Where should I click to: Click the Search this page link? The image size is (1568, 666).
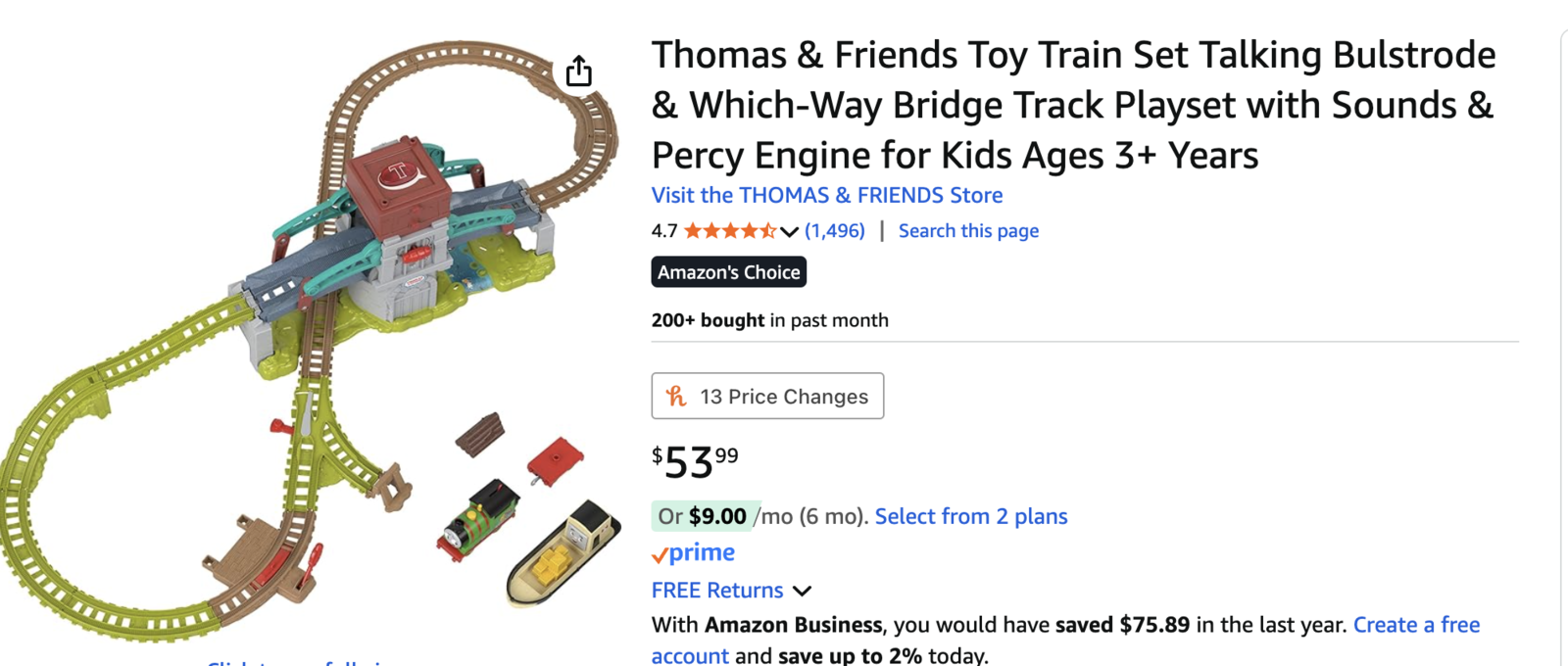pos(967,231)
